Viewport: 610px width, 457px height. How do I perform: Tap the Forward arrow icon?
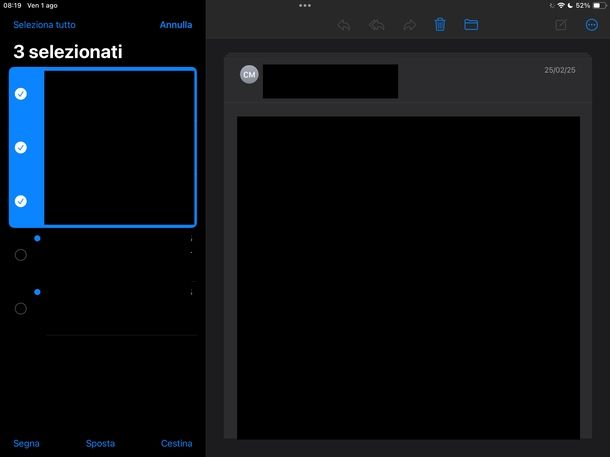click(x=409, y=25)
